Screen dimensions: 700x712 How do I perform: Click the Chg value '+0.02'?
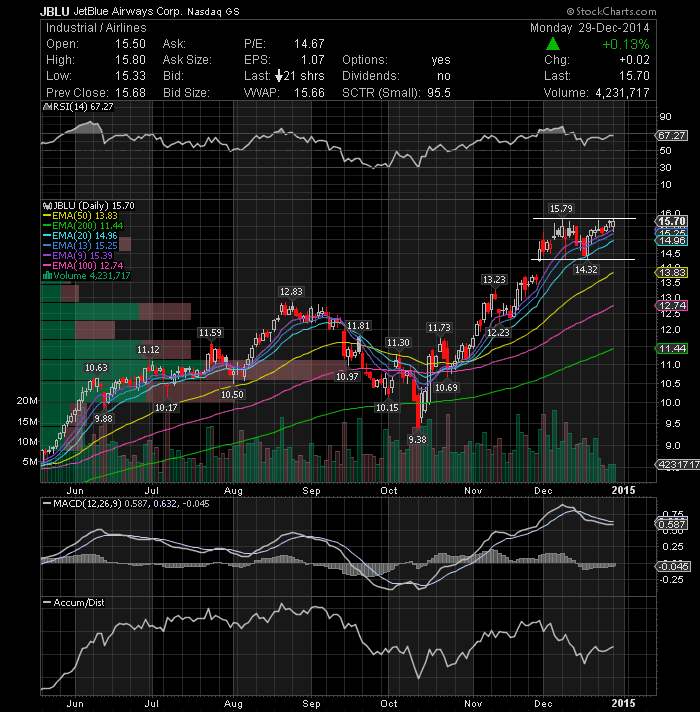pyautogui.click(x=634, y=60)
